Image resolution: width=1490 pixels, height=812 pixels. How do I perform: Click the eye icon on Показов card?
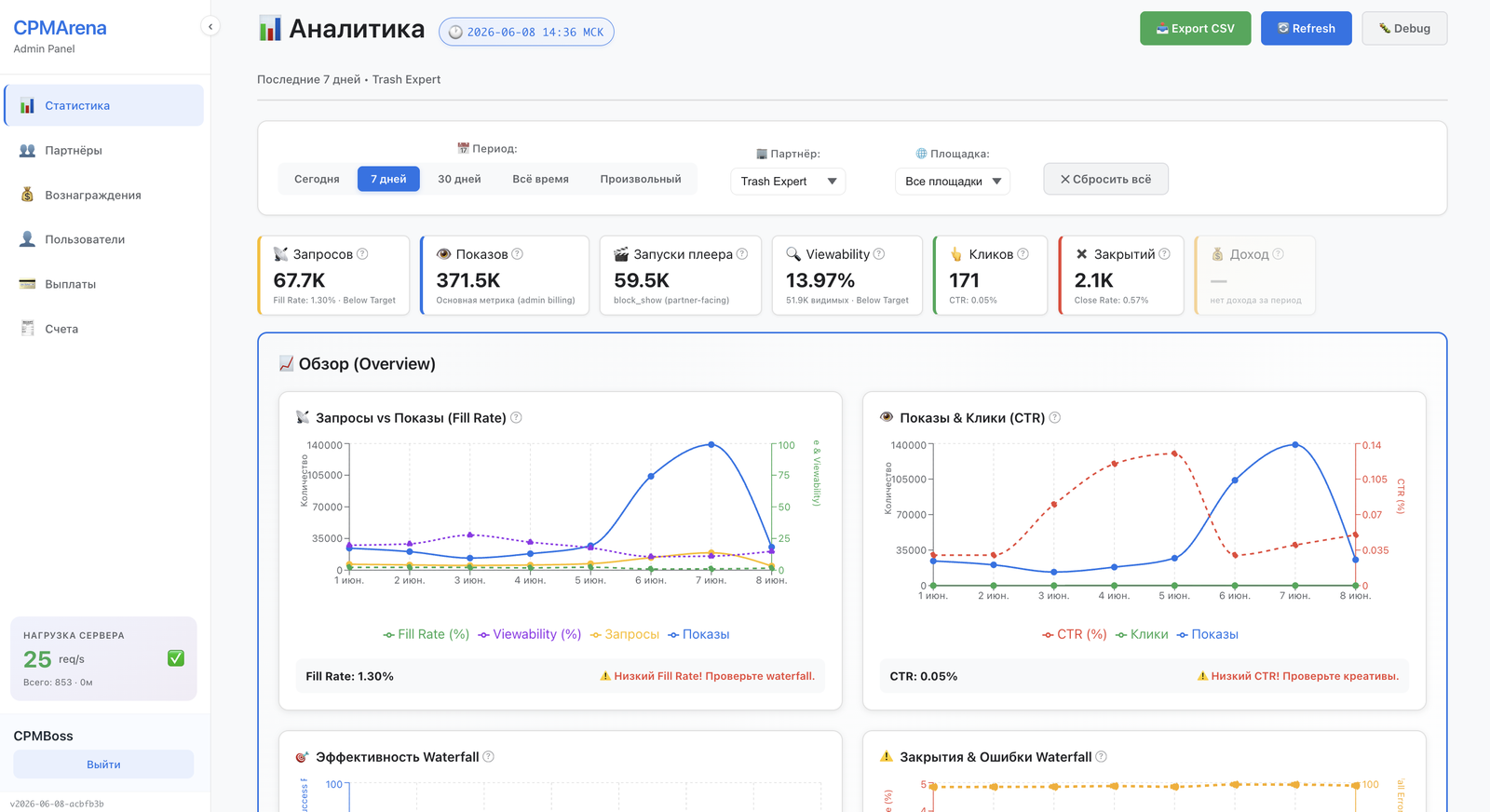tap(443, 254)
